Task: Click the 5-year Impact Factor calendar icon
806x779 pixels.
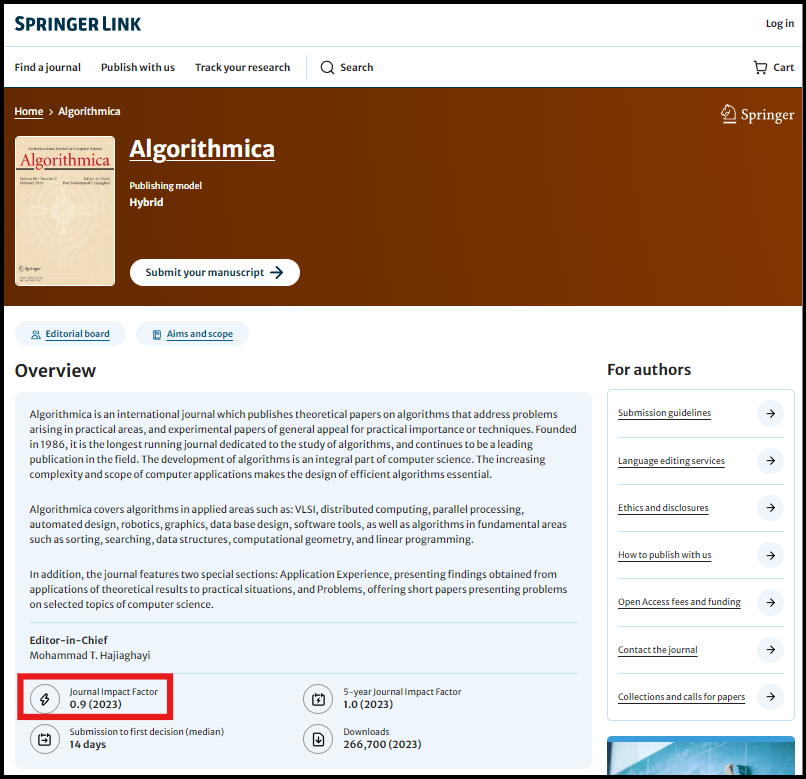Action: 318,699
